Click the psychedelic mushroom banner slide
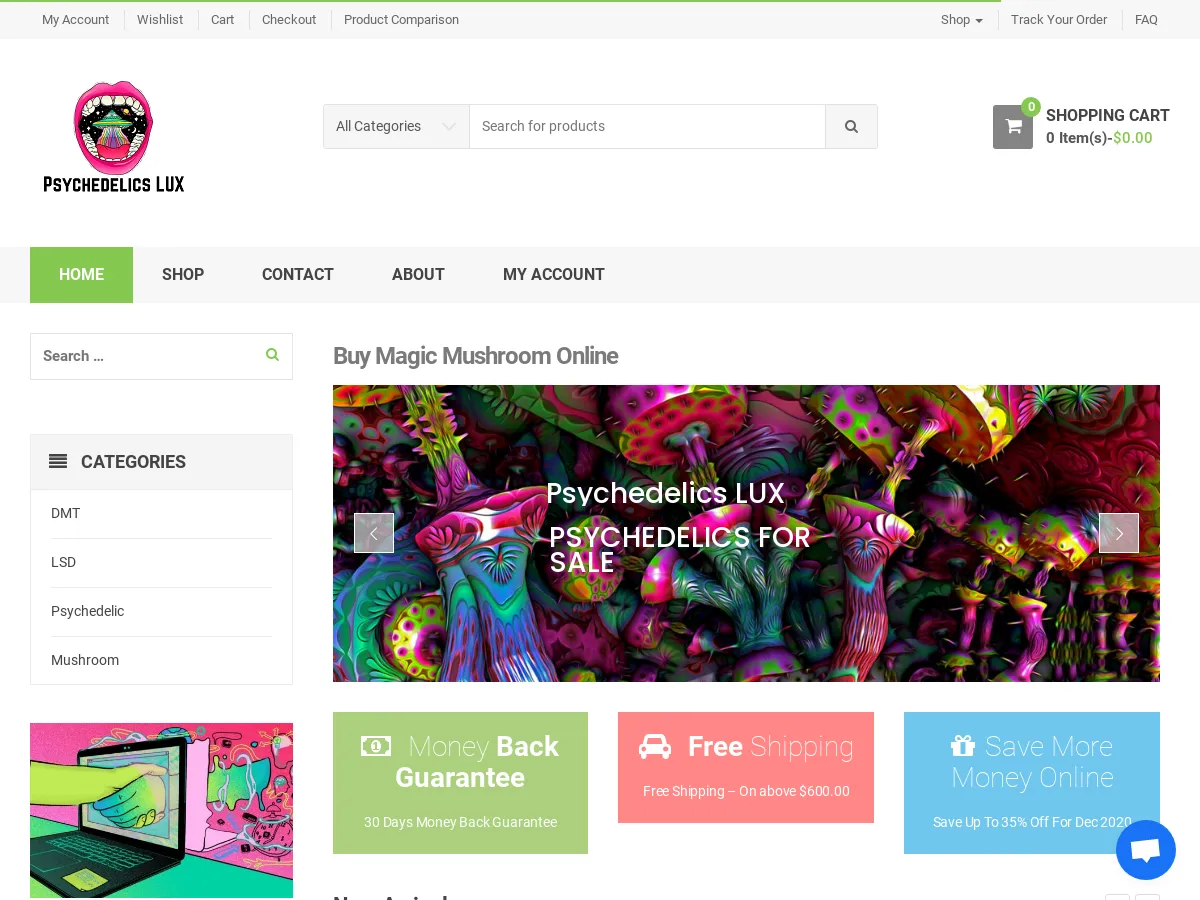This screenshot has width=1200, height=900. (746, 533)
